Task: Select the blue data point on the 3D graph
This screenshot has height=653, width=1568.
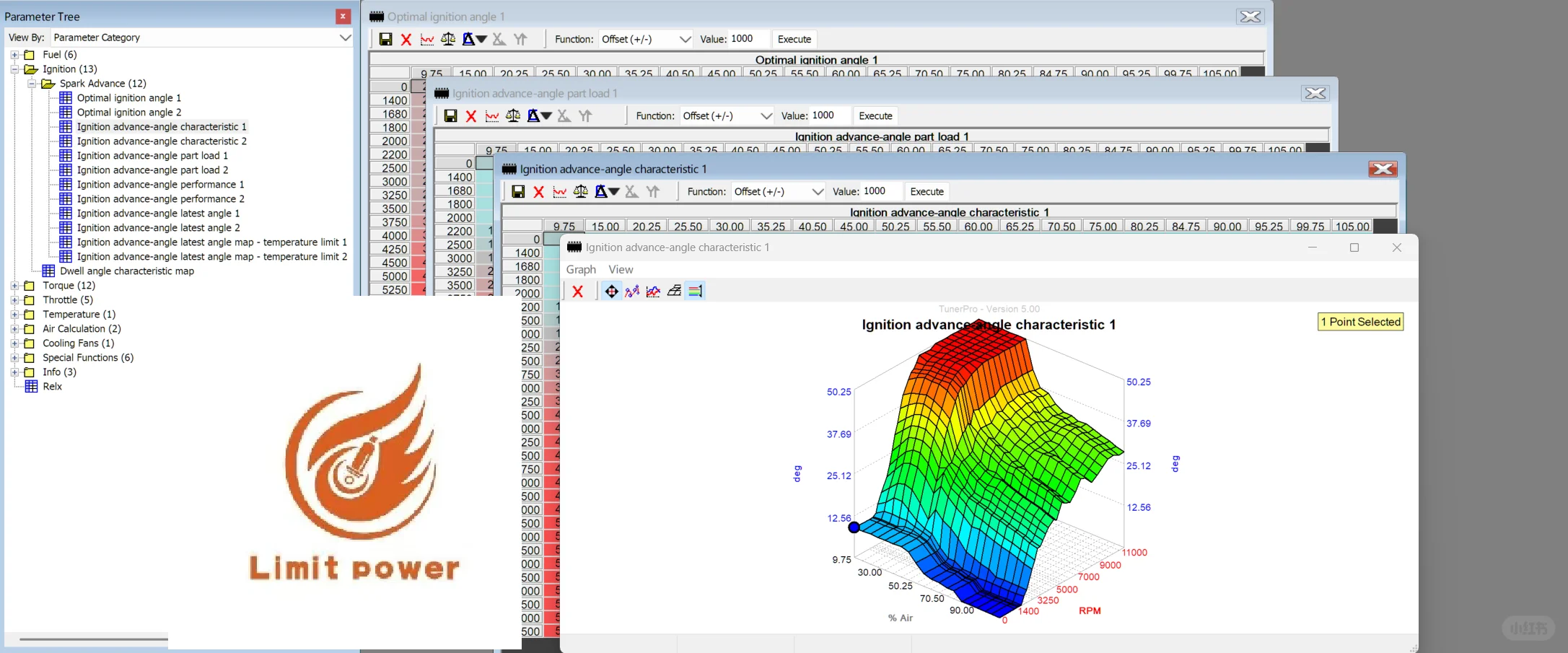Action: 854,527
